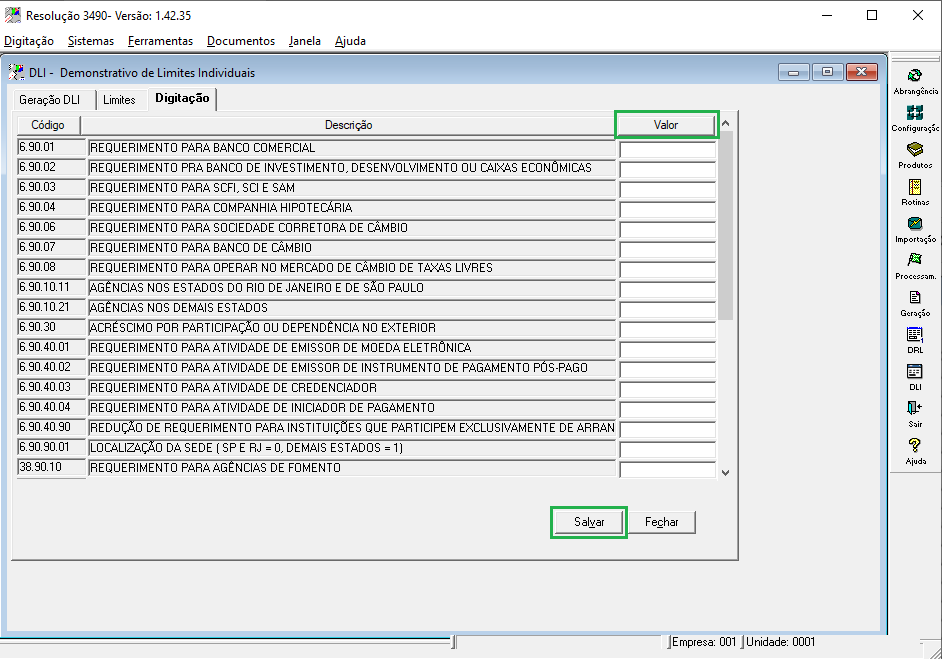This screenshot has width=942, height=659.
Task: Open the Digitação menu
Action: click(x=29, y=41)
